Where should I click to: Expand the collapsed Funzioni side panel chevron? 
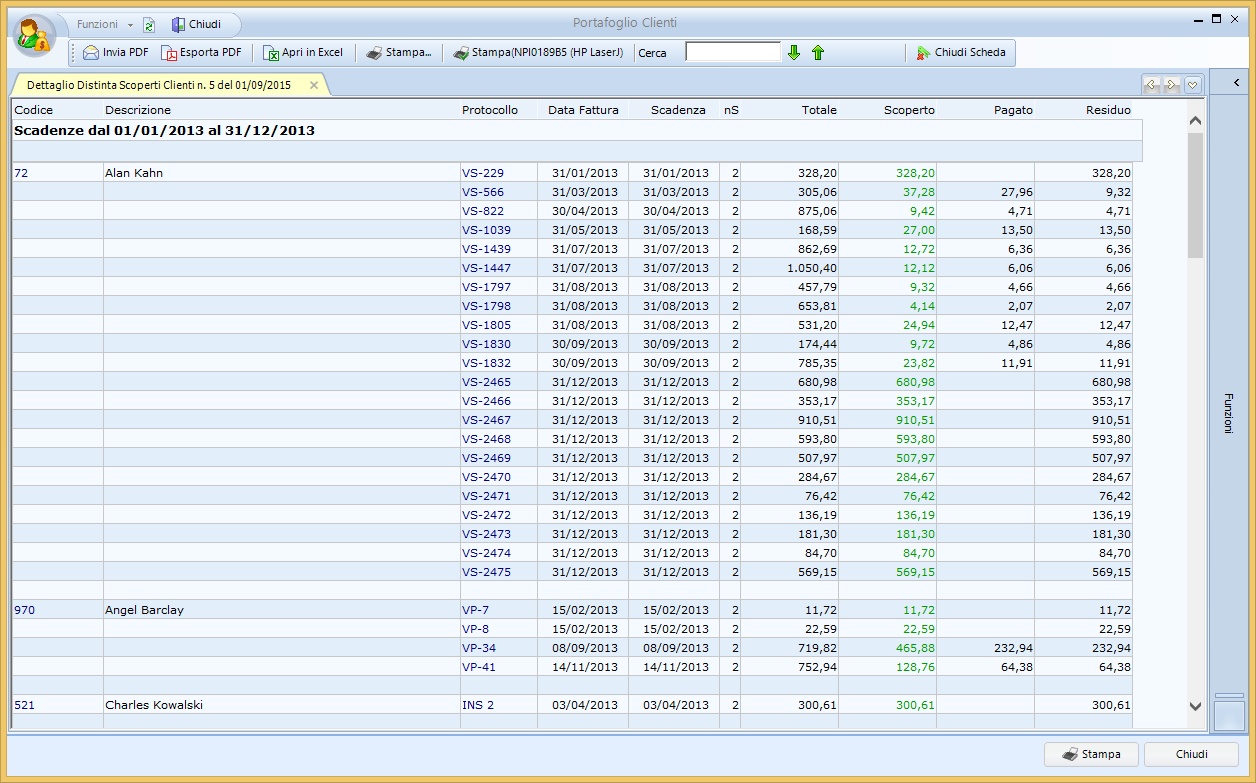1236,83
